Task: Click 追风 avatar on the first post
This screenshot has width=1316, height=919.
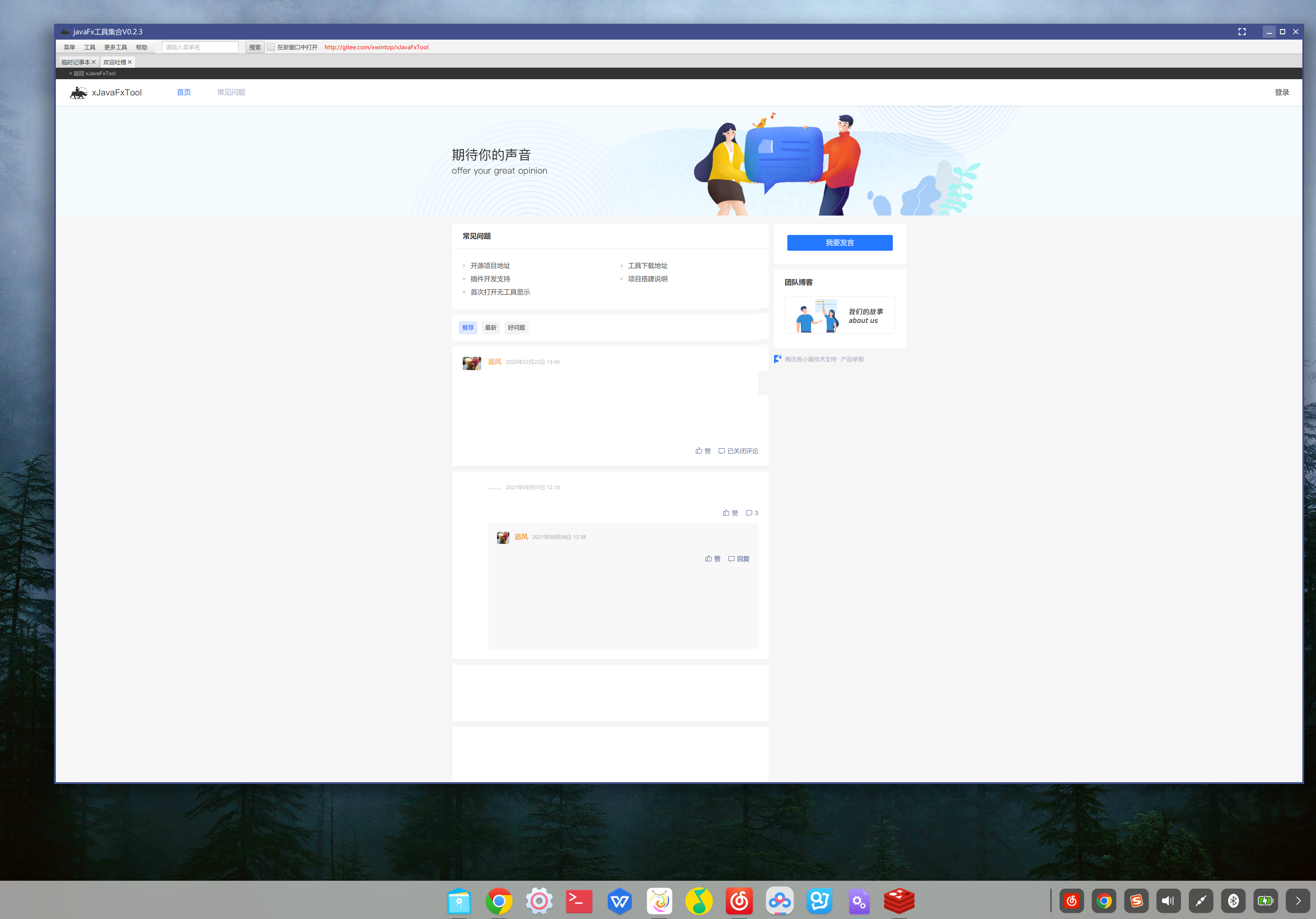Action: coord(471,363)
